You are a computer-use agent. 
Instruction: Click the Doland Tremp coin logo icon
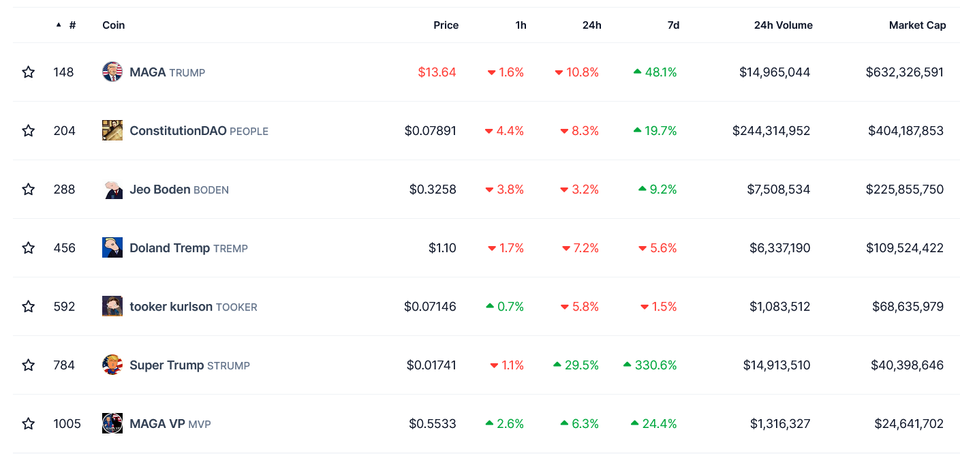[112, 248]
